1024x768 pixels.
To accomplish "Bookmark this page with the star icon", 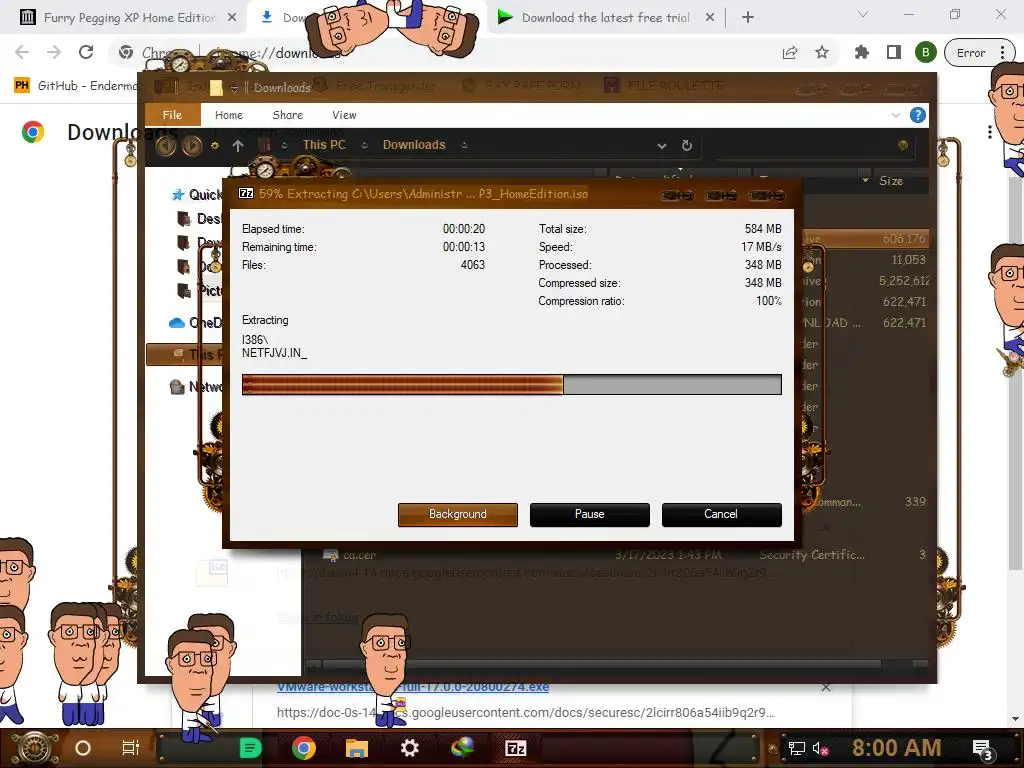I will pos(822,53).
